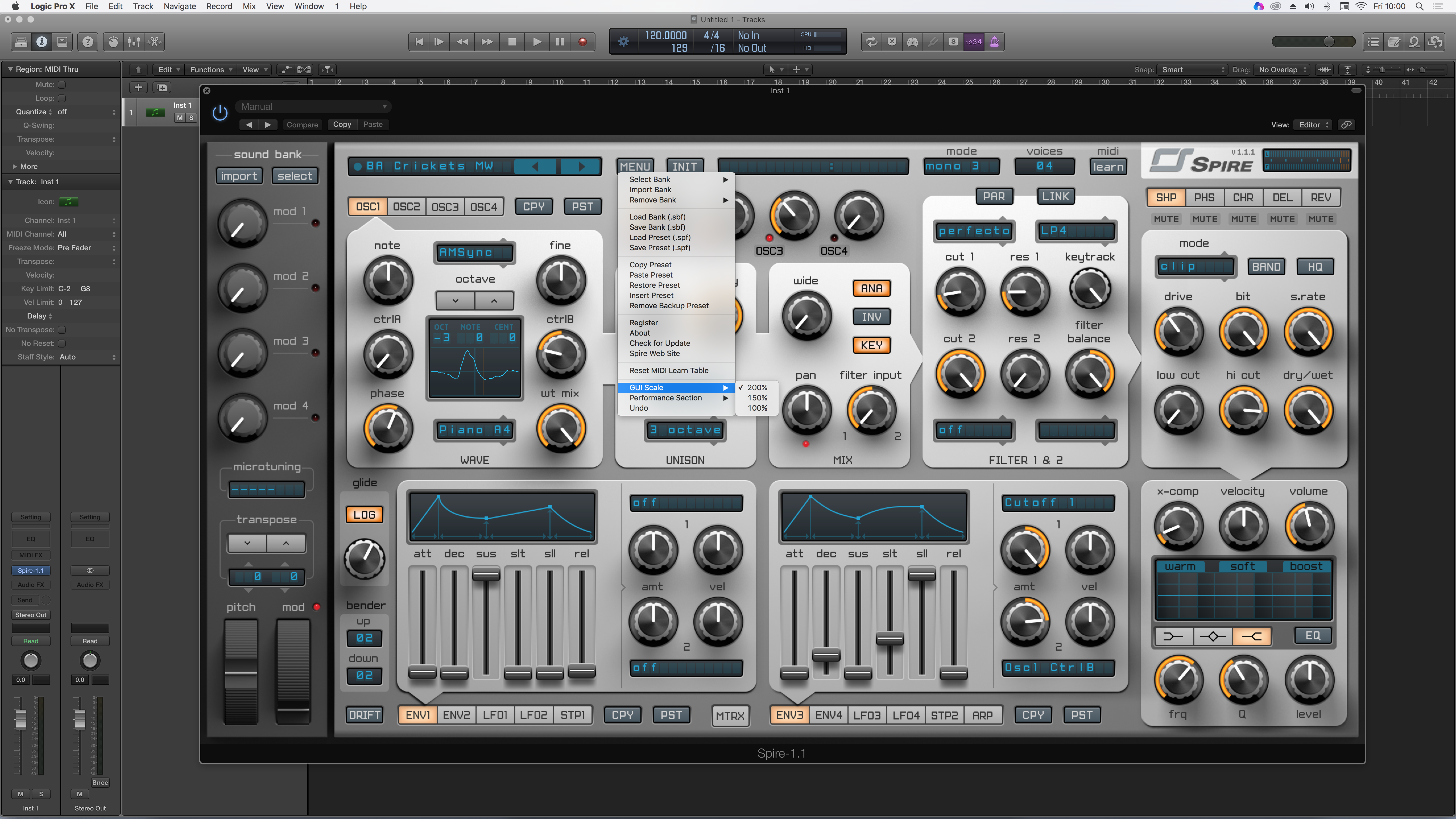Screen dimensions: 1456x819
Task: Toggle Cycle mode in the toolbar
Action: [872, 42]
